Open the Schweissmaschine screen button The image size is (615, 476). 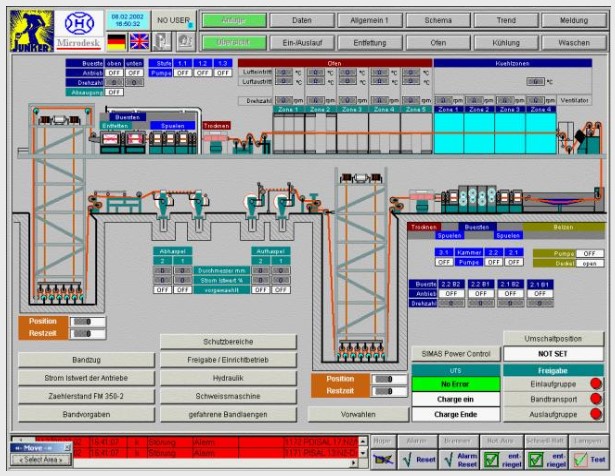(228, 395)
